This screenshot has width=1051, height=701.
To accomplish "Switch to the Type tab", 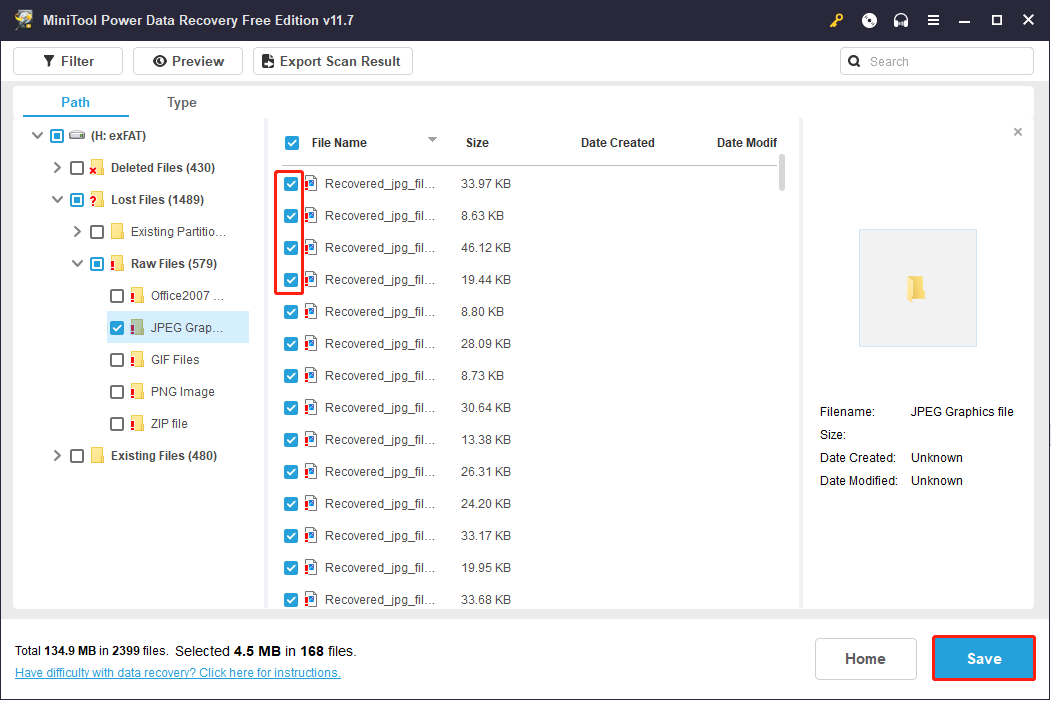I will (x=181, y=102).
